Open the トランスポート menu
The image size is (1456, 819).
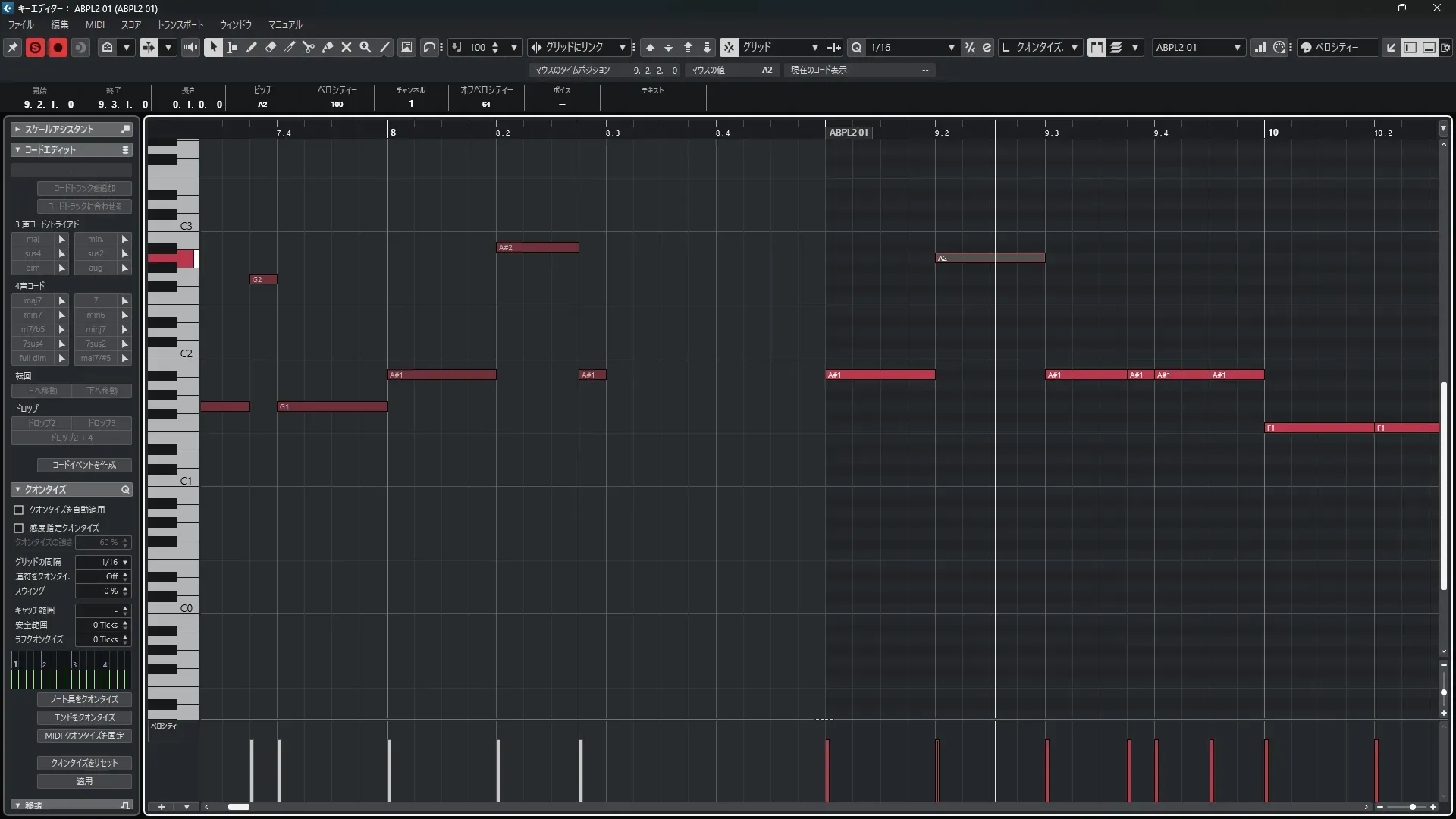click(x=180, y=24)
